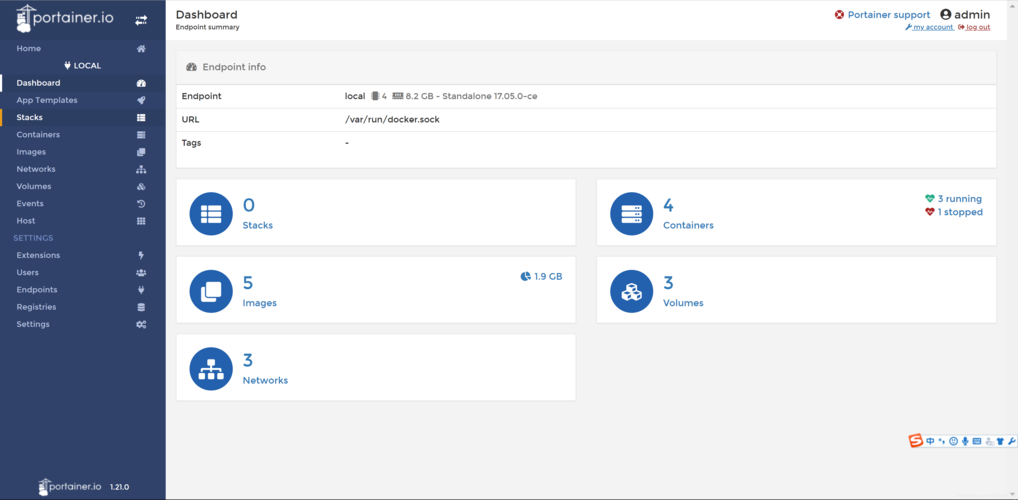This screenshot has width=1018, height=500.
Task: Click the IME soft keyboard icon
Action: click(x=976, y=442)
